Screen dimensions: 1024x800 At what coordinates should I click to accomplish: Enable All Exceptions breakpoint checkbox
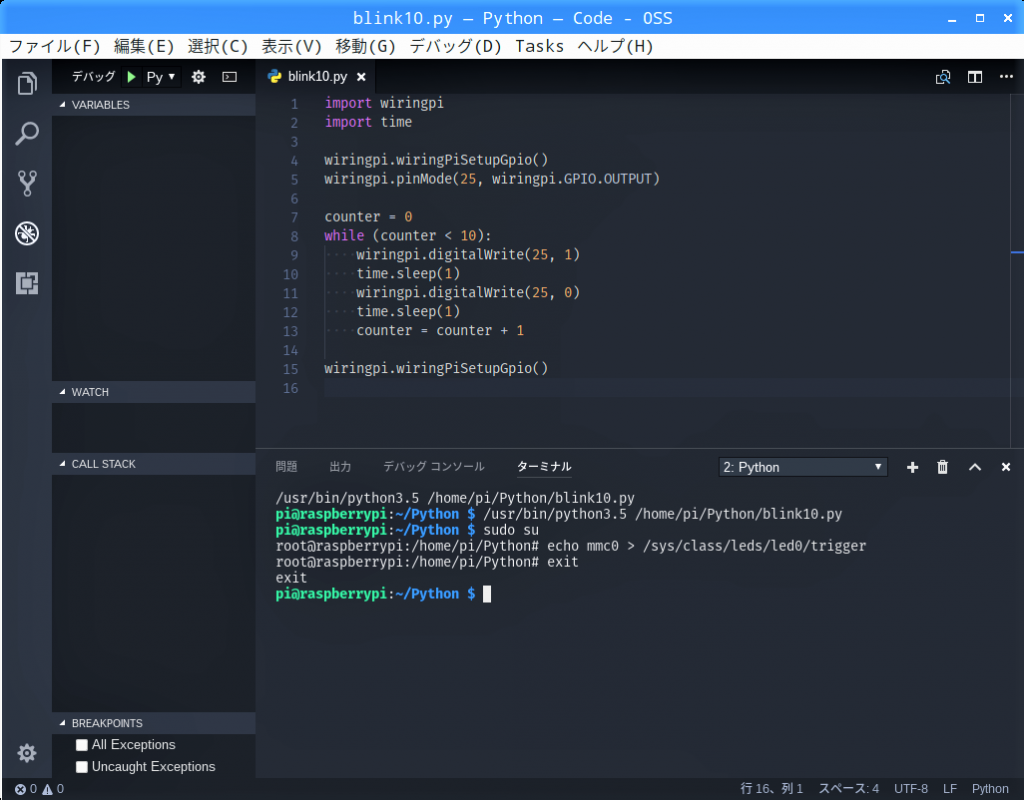82,745
